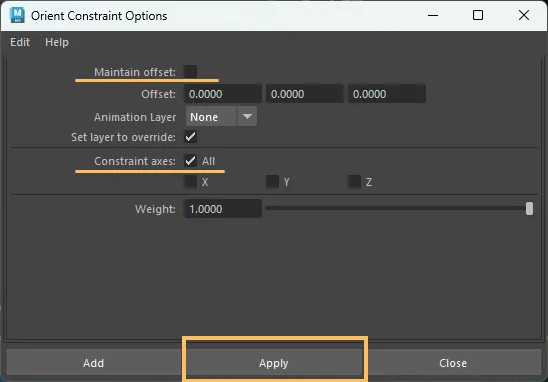Click the Constraint axes label
The height and width of the screenshot is (382, 548).
click(135, 161)
